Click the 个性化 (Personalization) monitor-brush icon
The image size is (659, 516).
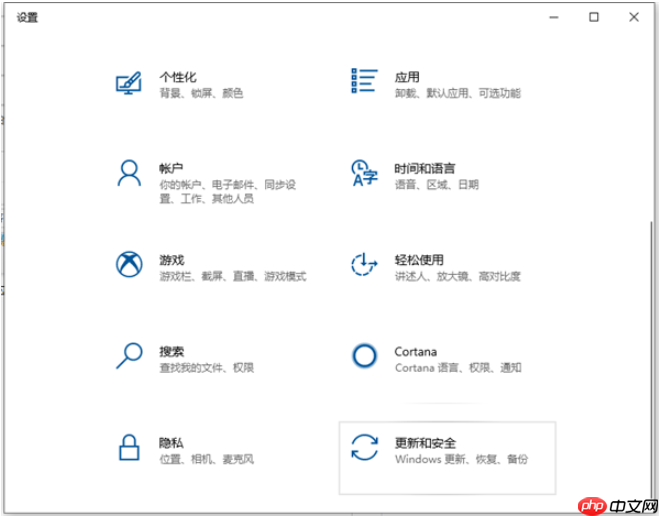[x=129, y=84]
